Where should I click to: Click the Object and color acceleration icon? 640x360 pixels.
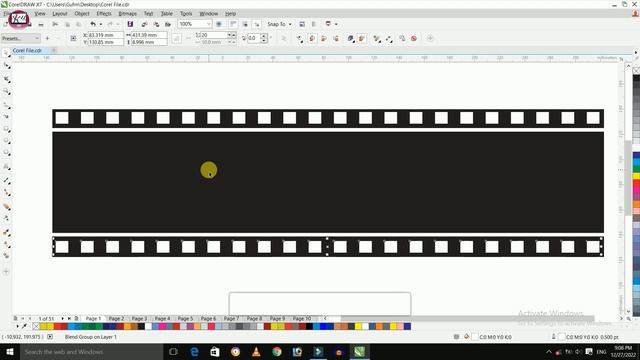[350, 38]
